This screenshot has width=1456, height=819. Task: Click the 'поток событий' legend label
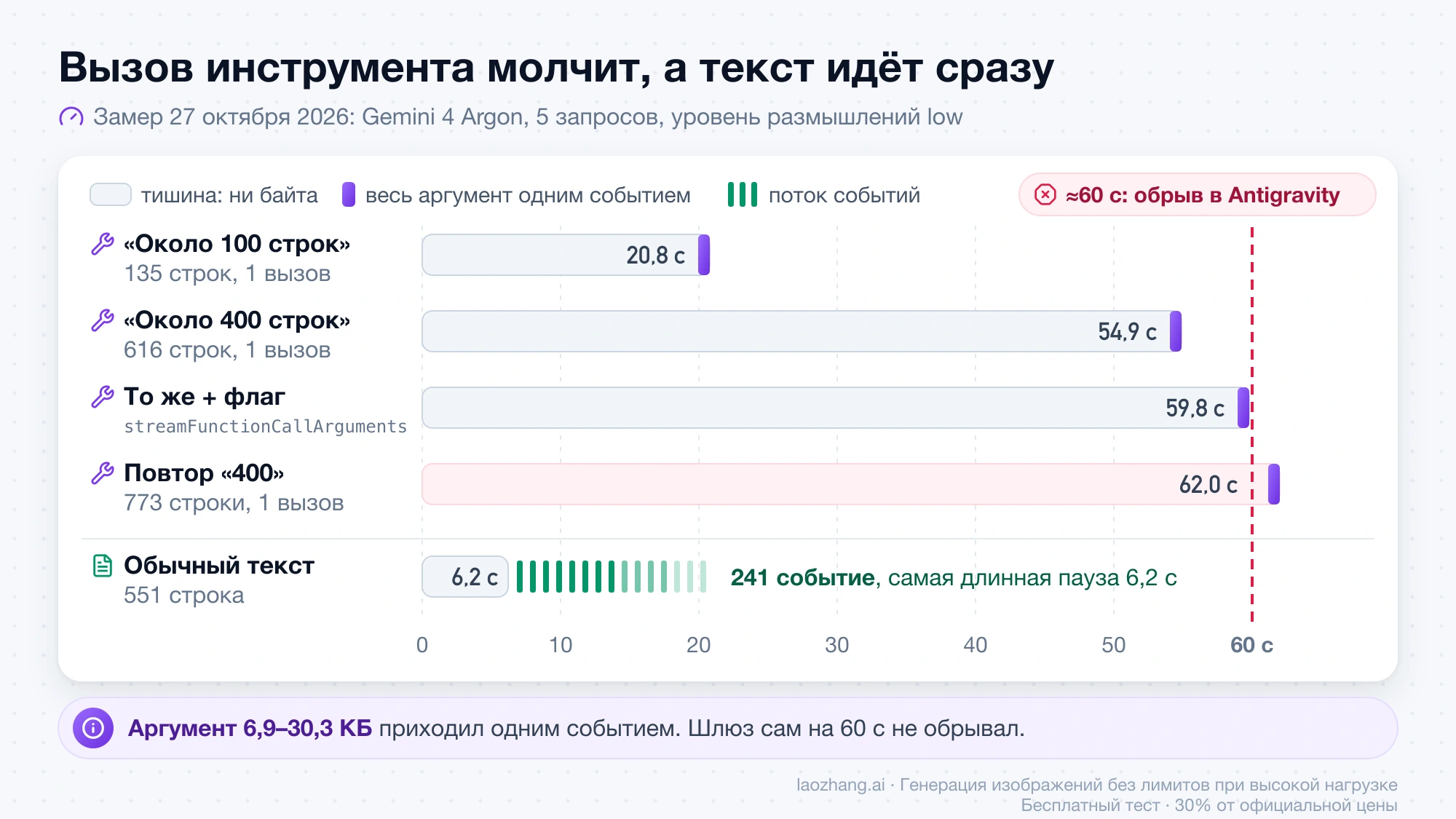point(844,195)
